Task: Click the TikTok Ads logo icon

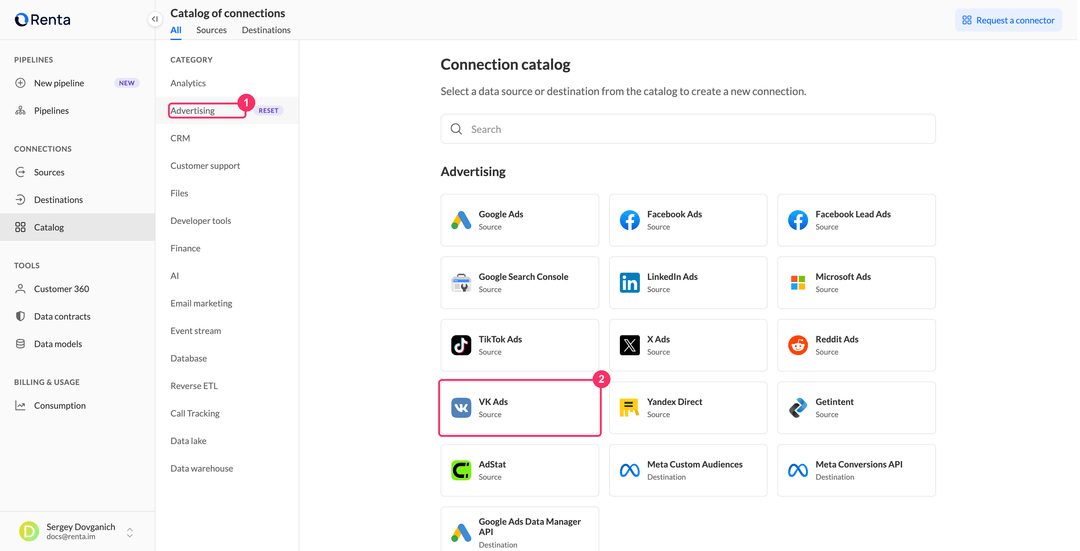Action: coord(461,345)
